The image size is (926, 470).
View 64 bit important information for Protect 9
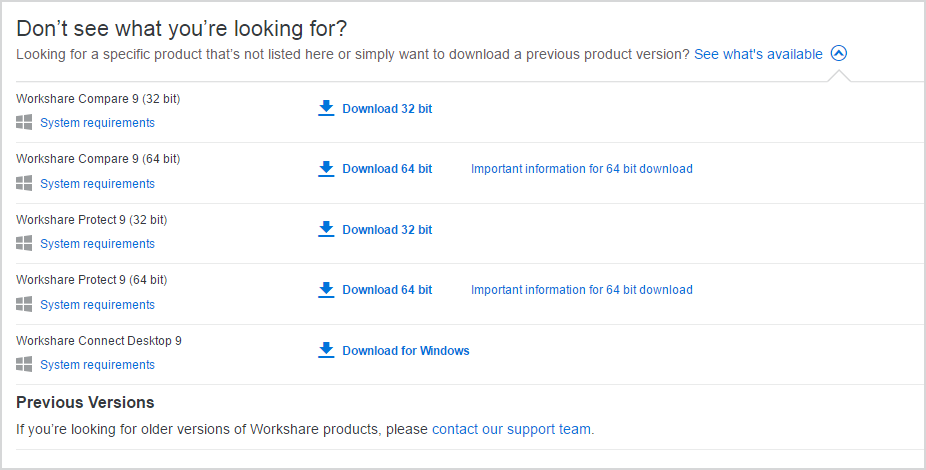(x=582, y=290)
